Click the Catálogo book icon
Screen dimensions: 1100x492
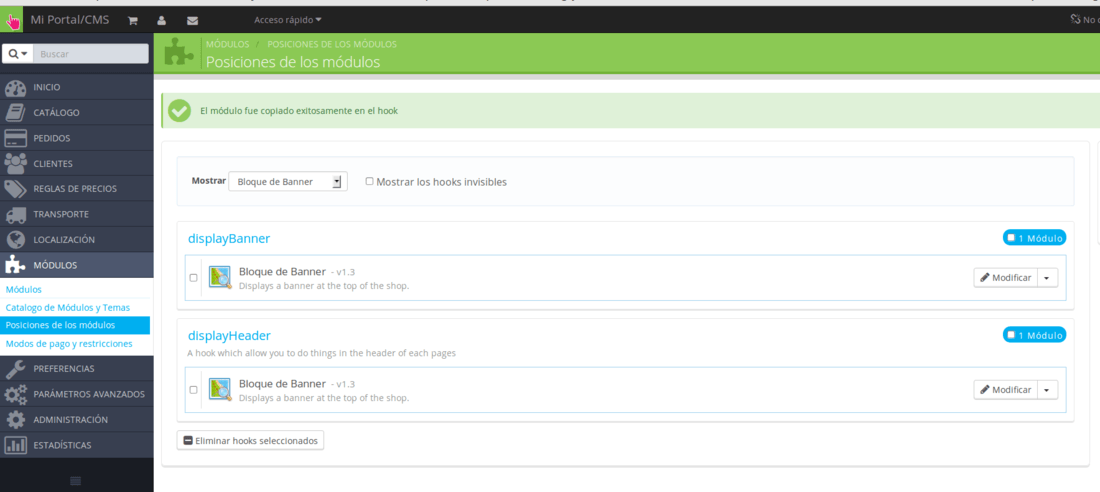(15, 113)
